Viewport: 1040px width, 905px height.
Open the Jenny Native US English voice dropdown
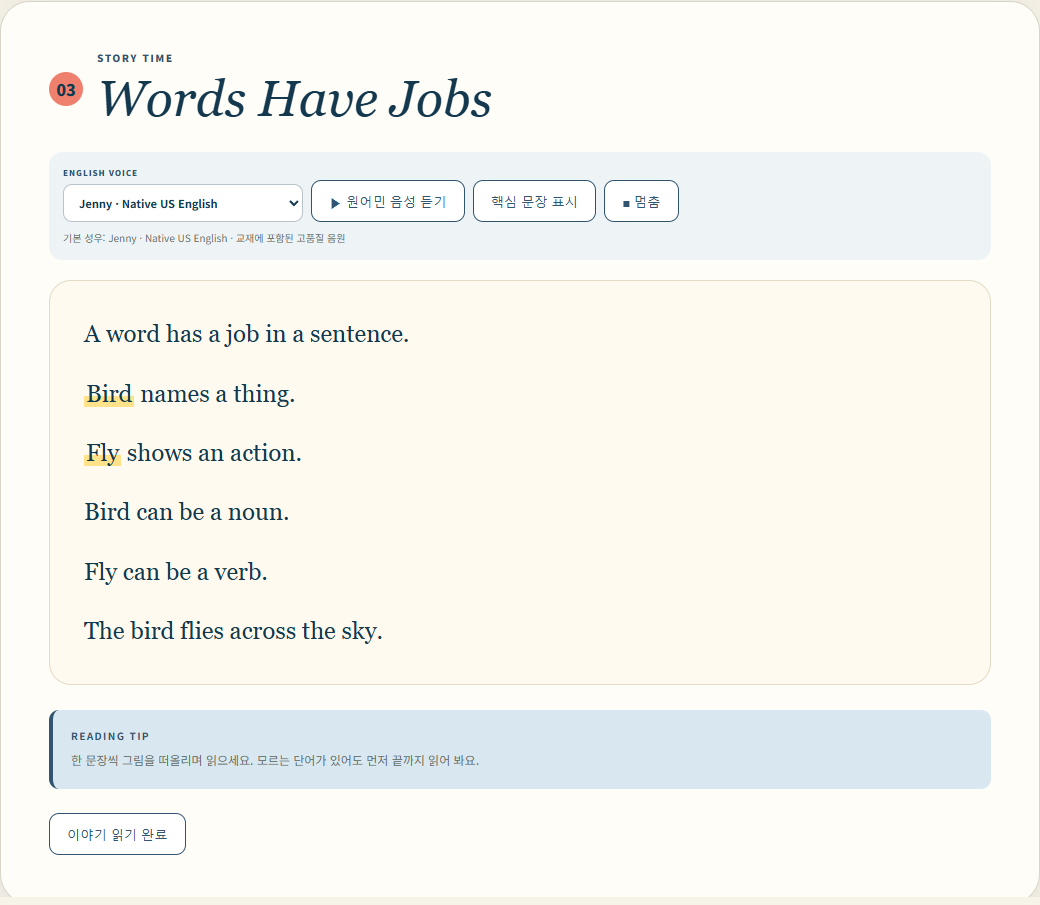[x=182, y=203]
